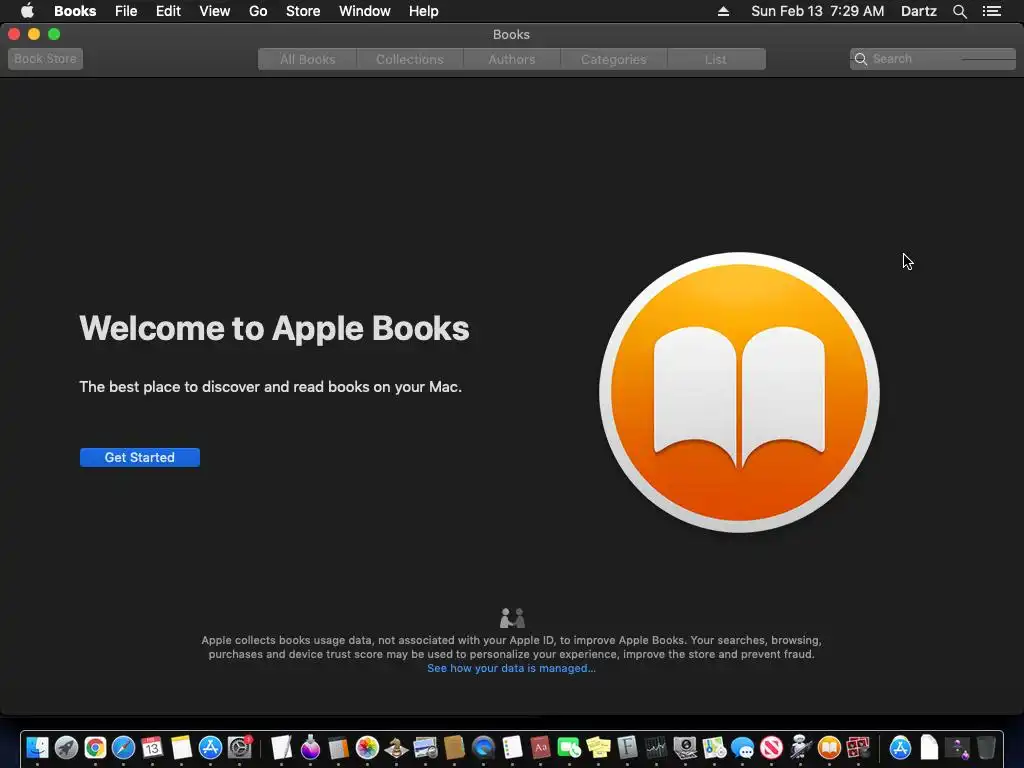Open the Dartz user menu
1024x768 pixels.
coord(918,11)
